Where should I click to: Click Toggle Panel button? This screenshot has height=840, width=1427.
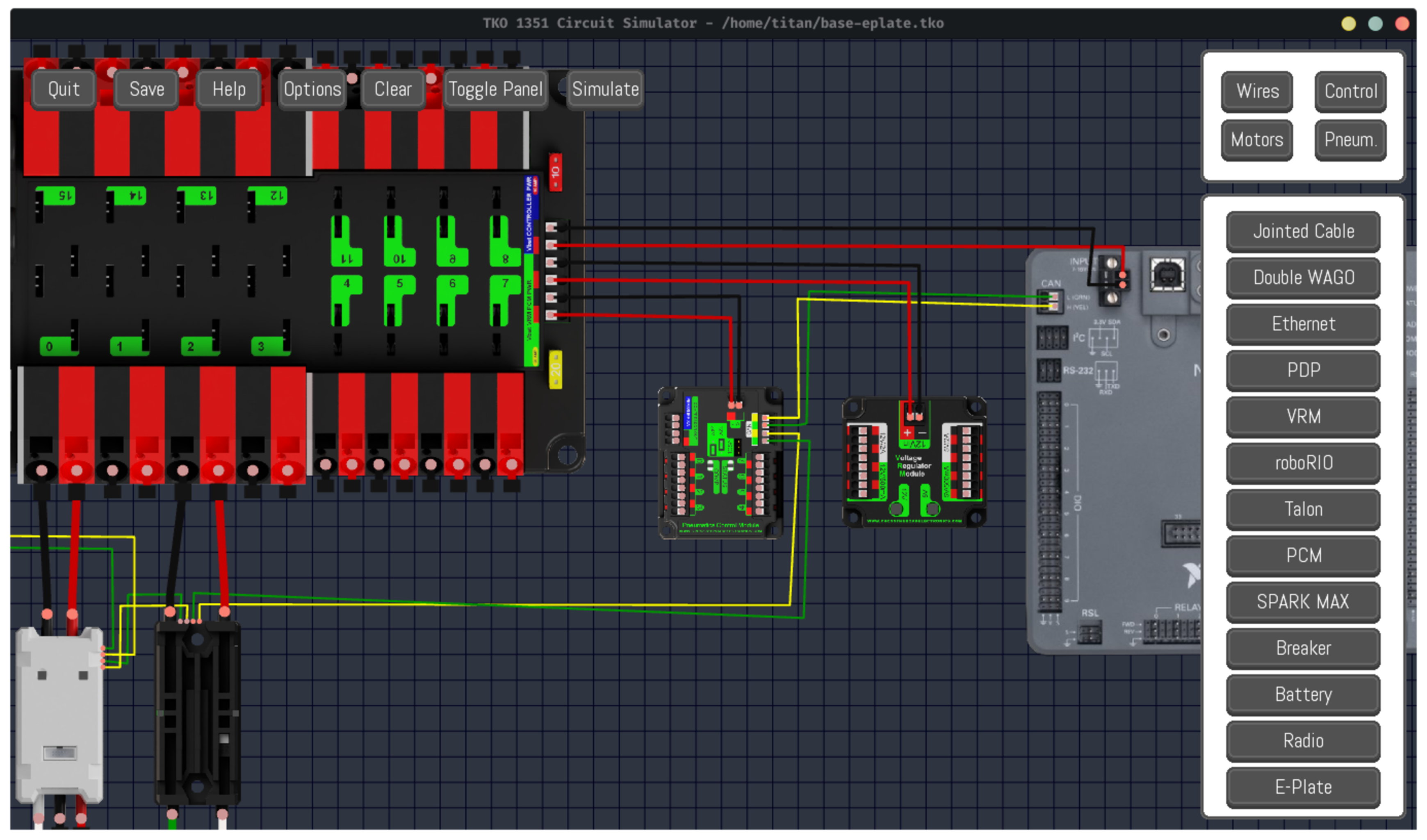point(495,89)
